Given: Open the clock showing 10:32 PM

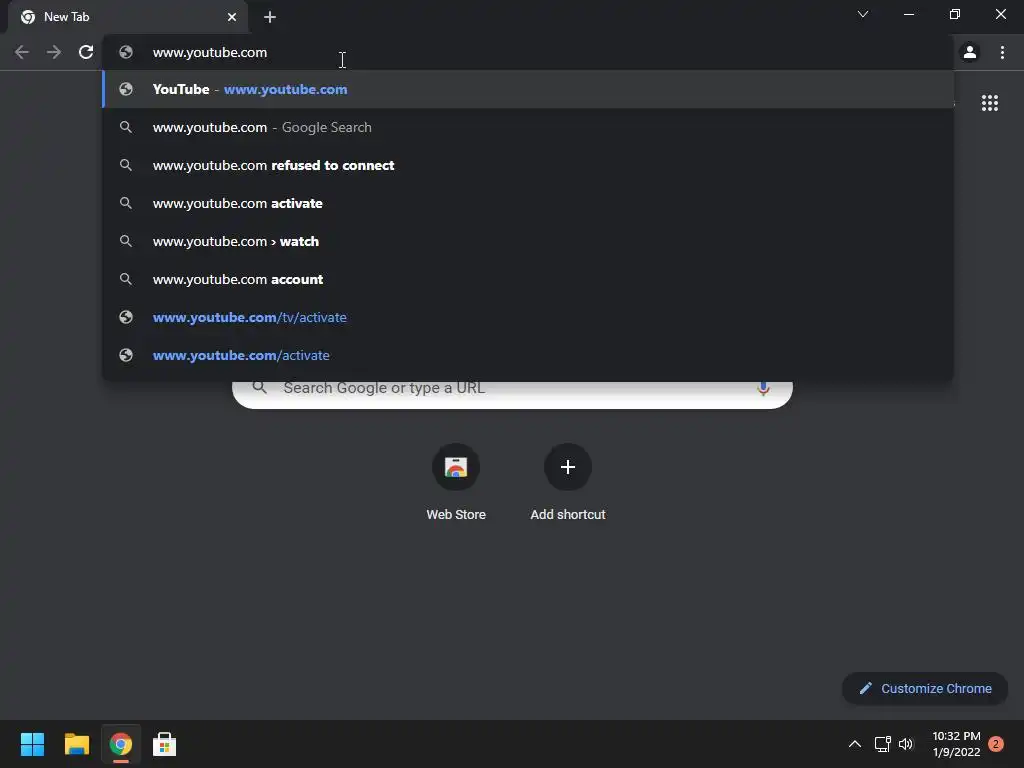Looking at the screenshot, I should (956, 744).
